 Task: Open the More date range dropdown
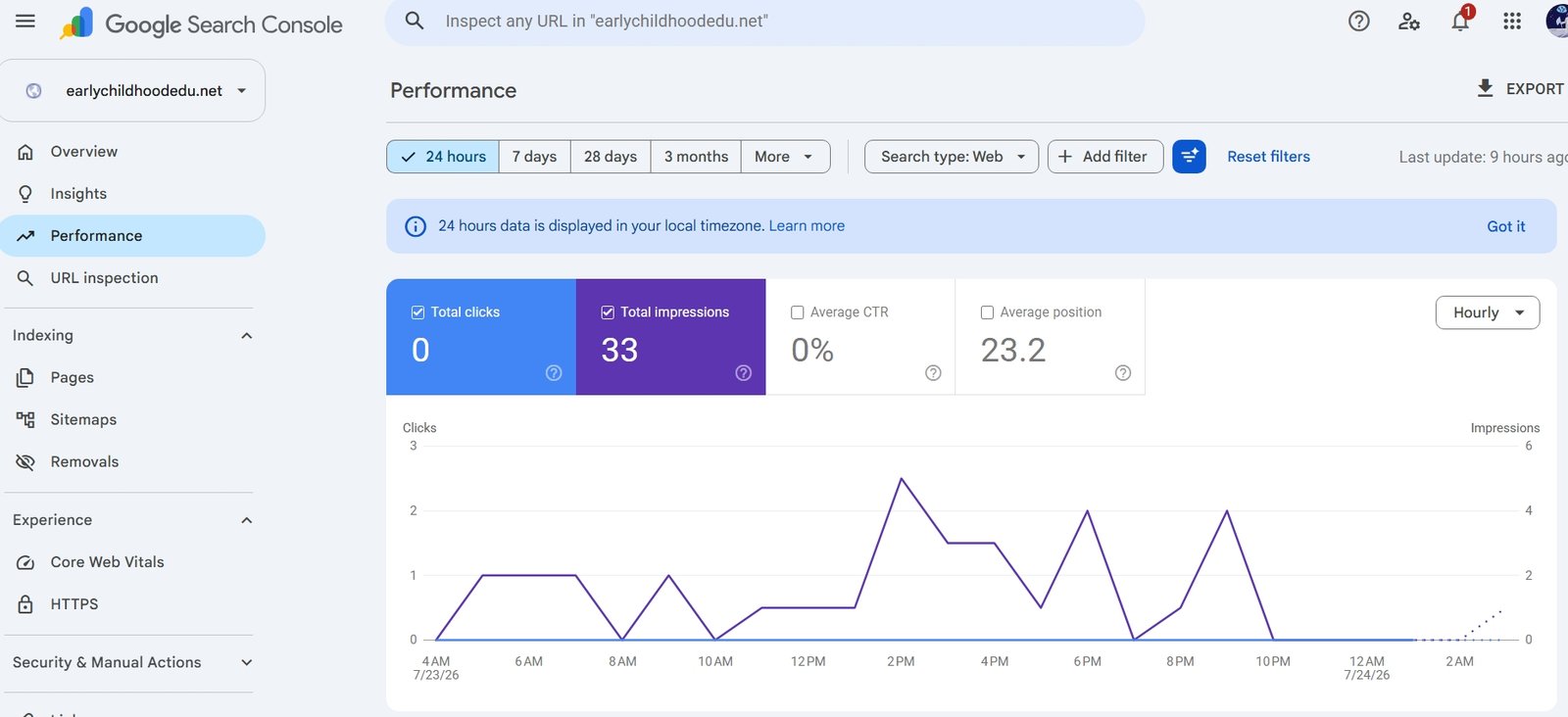point(785,157)
